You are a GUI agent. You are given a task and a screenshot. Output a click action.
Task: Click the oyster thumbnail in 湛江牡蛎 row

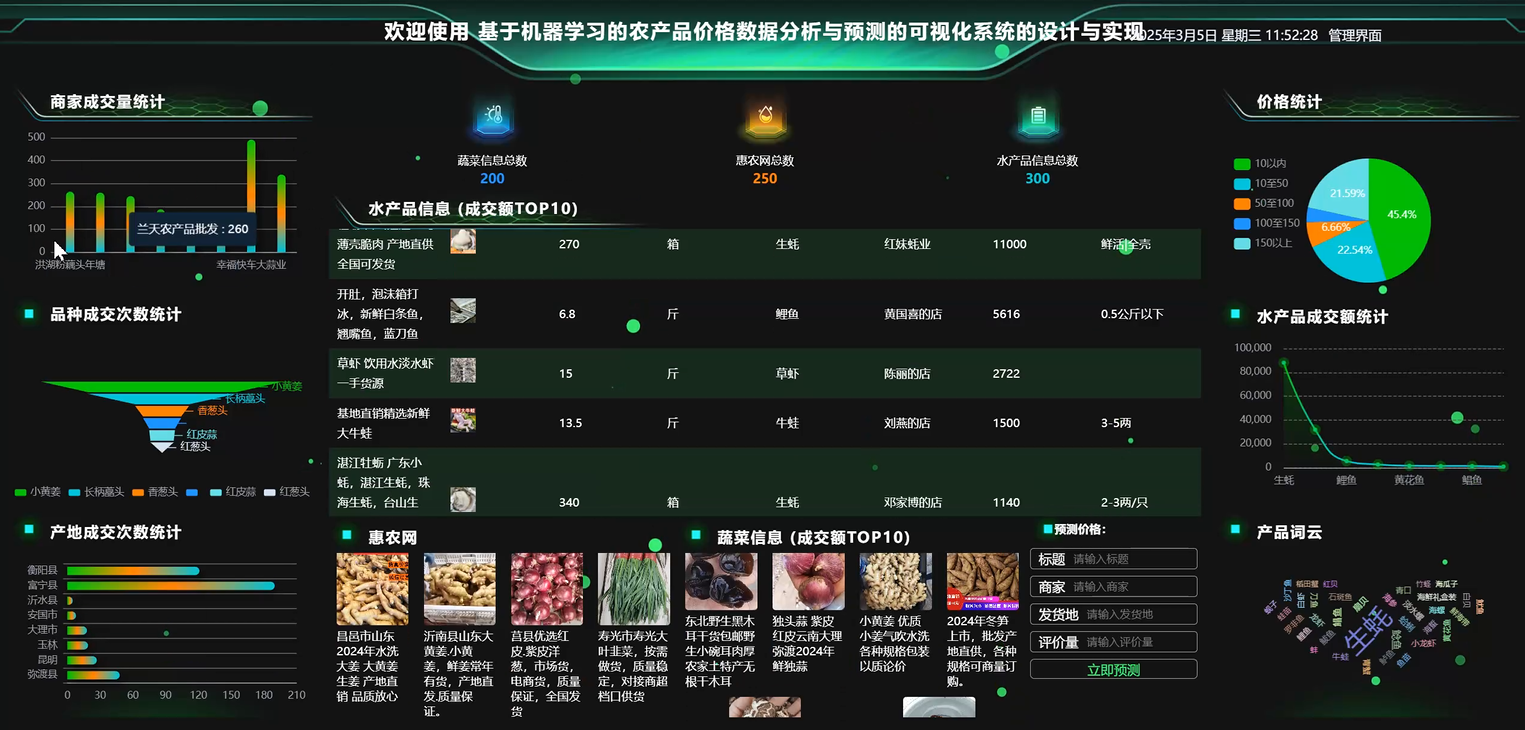(463, 499)
